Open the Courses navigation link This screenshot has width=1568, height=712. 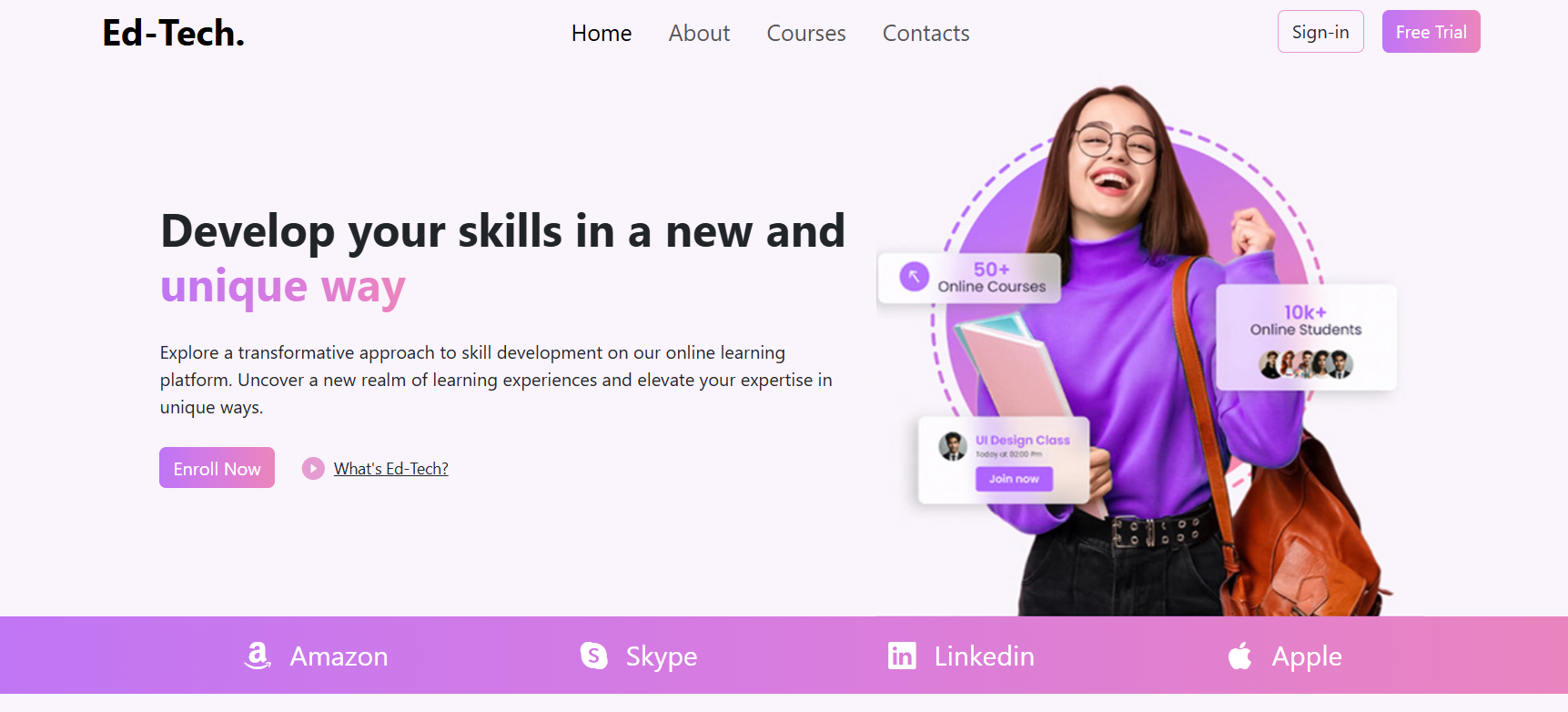(x=806, y=34)
